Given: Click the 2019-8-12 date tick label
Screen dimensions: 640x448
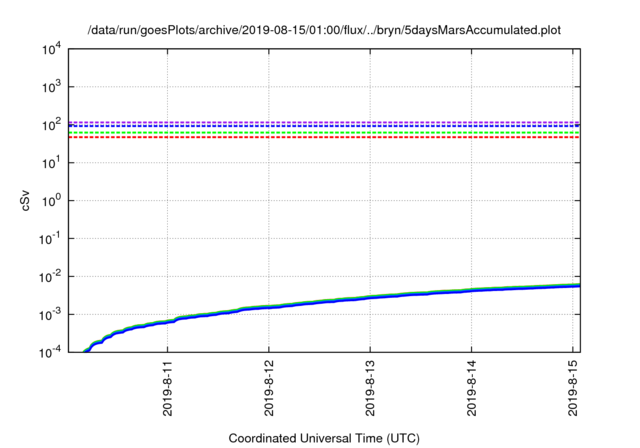Looking at the screenshot, I should (x=269, y=388).
